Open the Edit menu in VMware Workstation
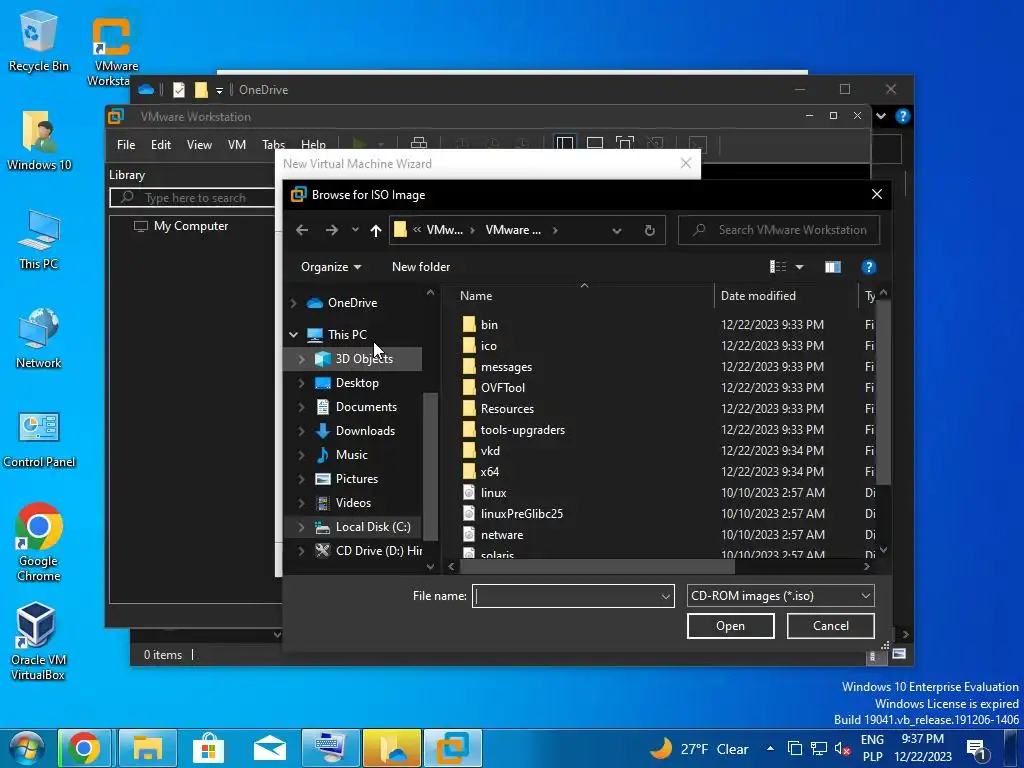This screenshot has height=768, width=1024. [161, 144]
